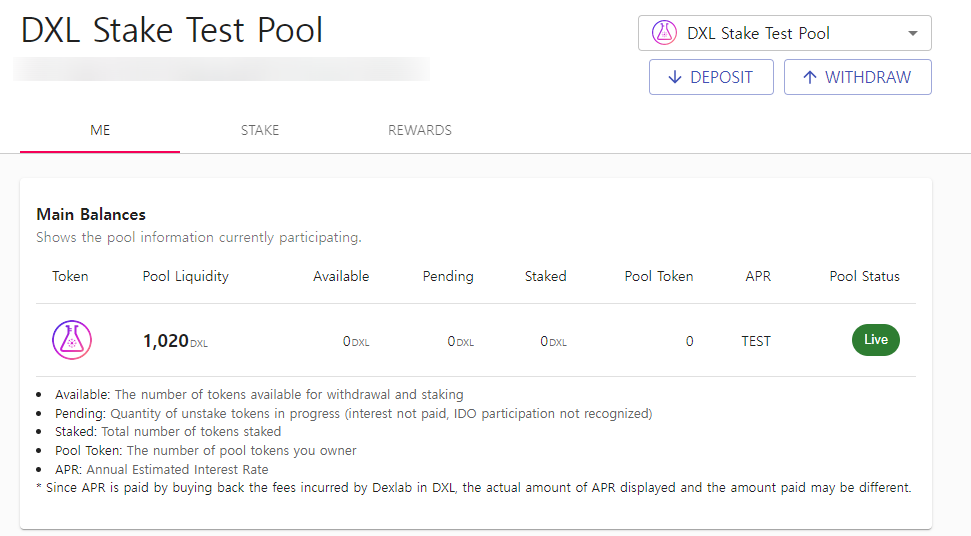Click the Pool Status column header

(864, 276)
